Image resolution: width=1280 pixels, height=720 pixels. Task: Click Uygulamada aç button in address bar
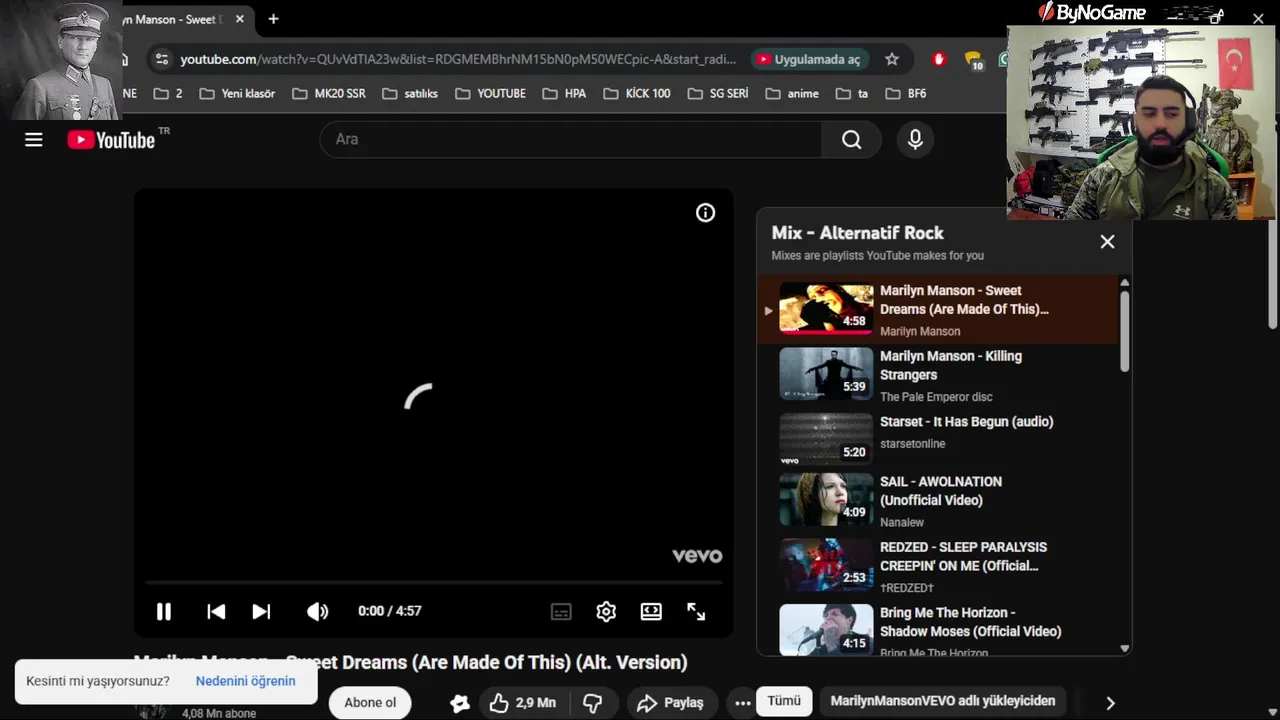(808, 59)
